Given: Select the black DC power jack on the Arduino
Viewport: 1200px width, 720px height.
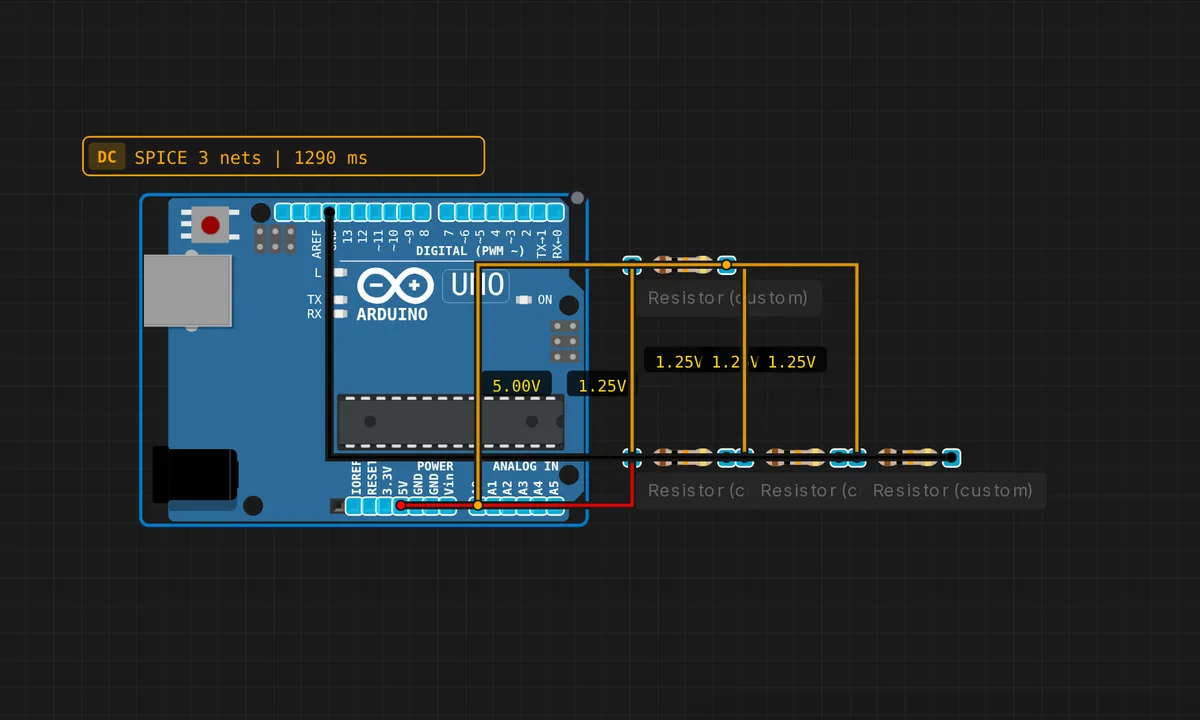Looking at the screenshot, I should 194,473.
